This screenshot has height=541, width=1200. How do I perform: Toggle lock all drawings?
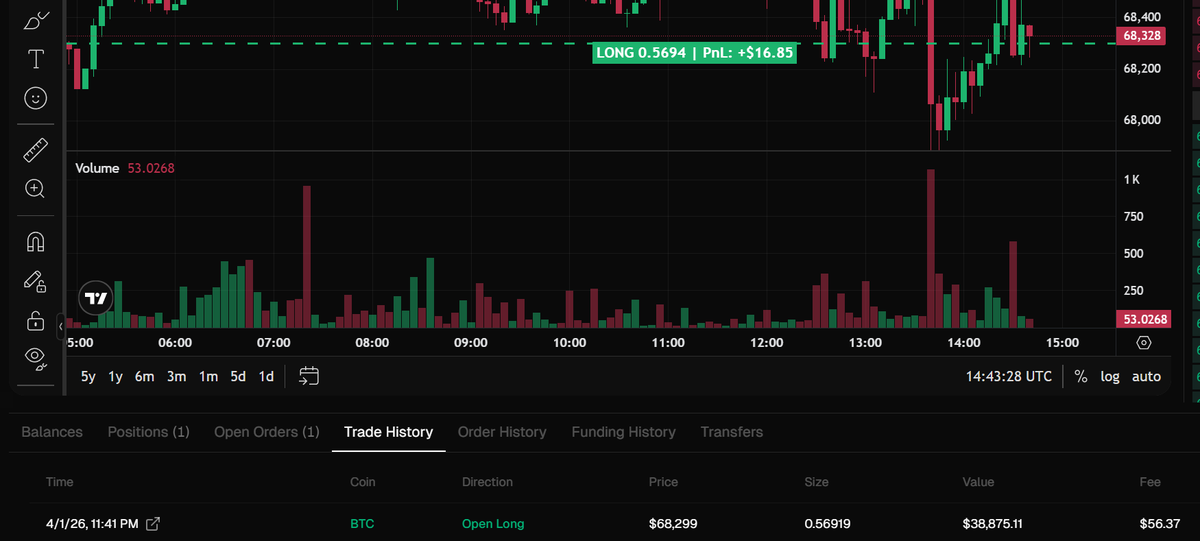coord(35,320)
